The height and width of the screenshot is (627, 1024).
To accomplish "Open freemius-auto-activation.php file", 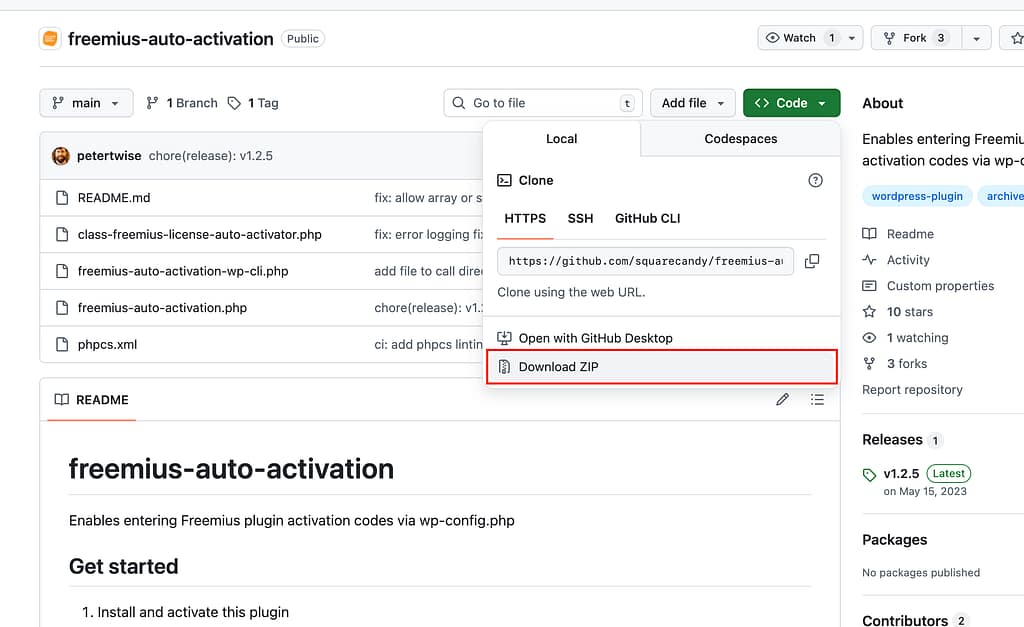I will [162, 307].
